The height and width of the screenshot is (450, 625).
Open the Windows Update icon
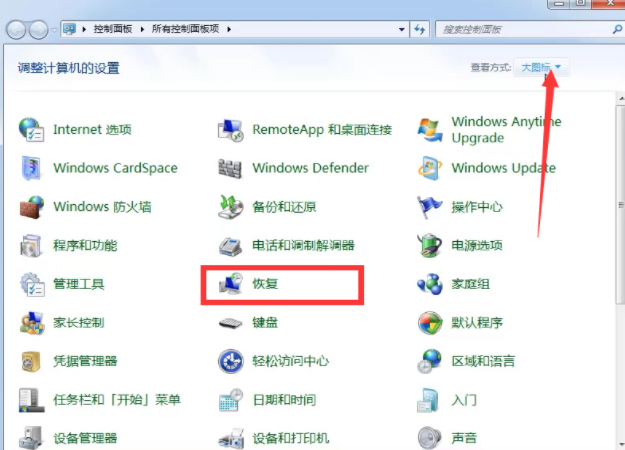pos(430,168)
